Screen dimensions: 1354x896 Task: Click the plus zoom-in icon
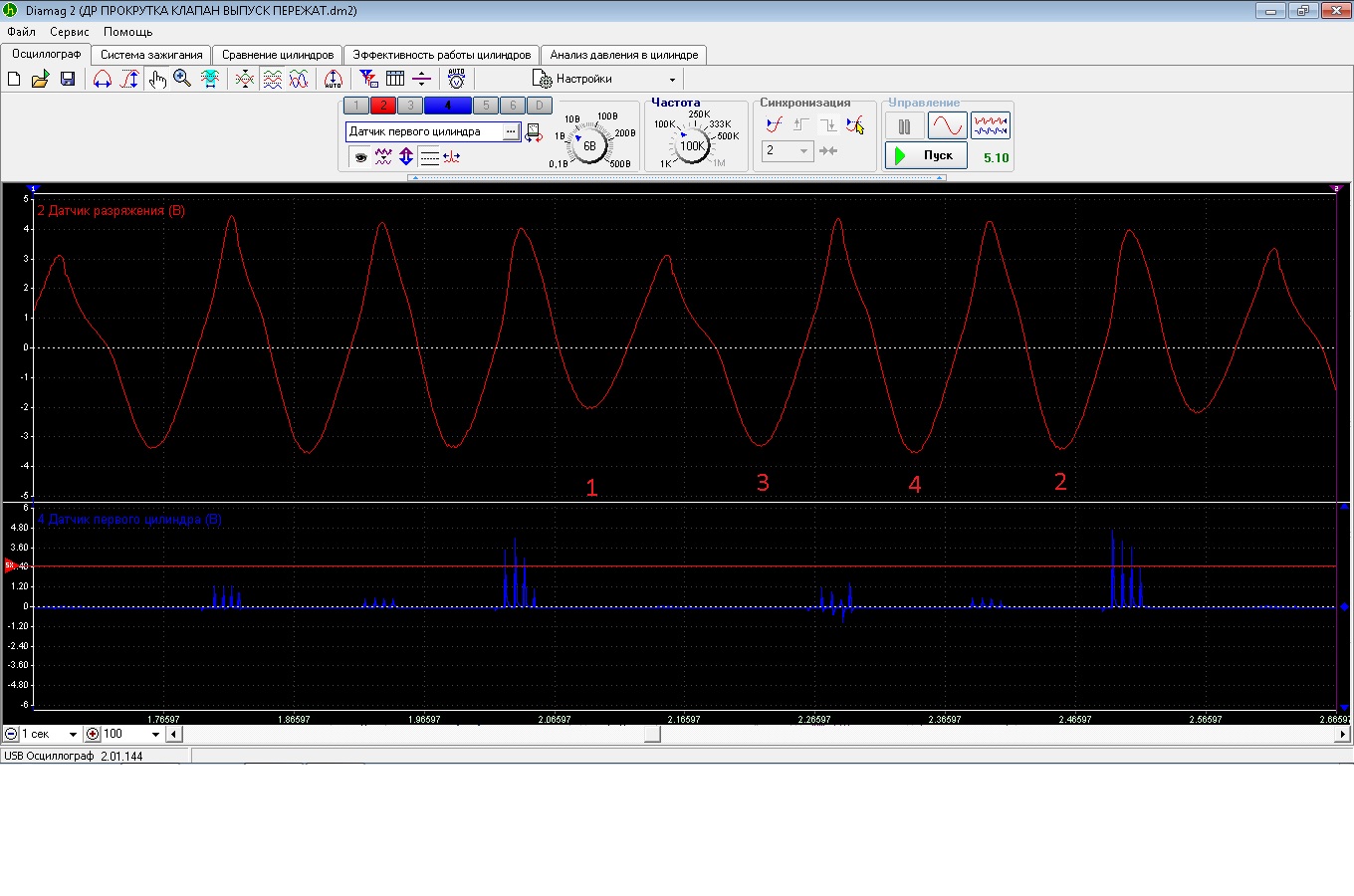pos(94,734)
